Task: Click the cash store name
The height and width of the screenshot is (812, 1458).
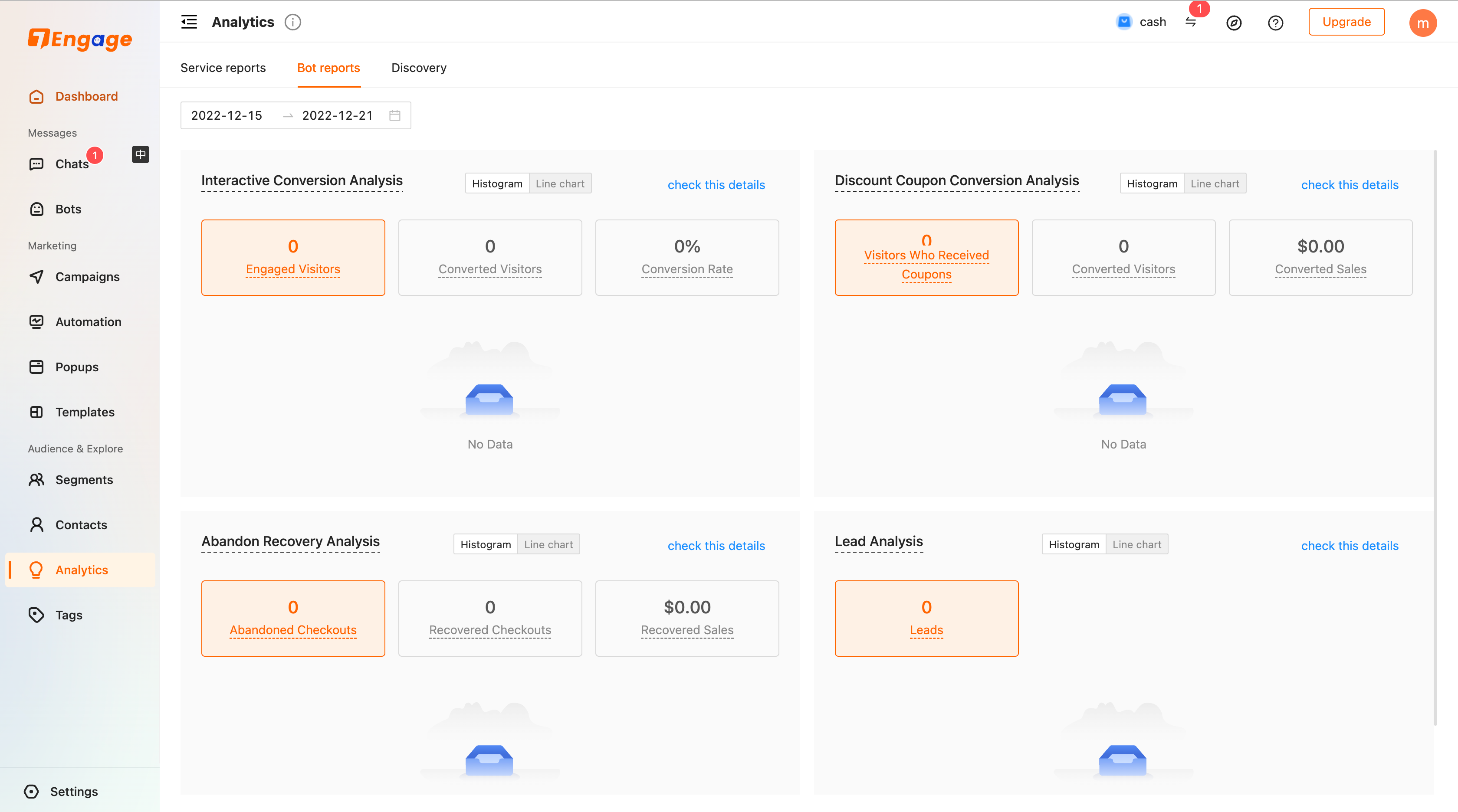Action: point(1153,22)
